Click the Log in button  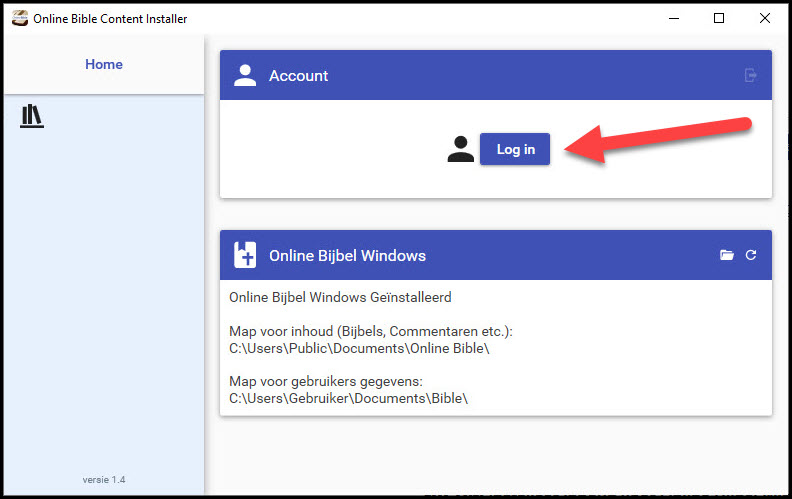[515, 149]
